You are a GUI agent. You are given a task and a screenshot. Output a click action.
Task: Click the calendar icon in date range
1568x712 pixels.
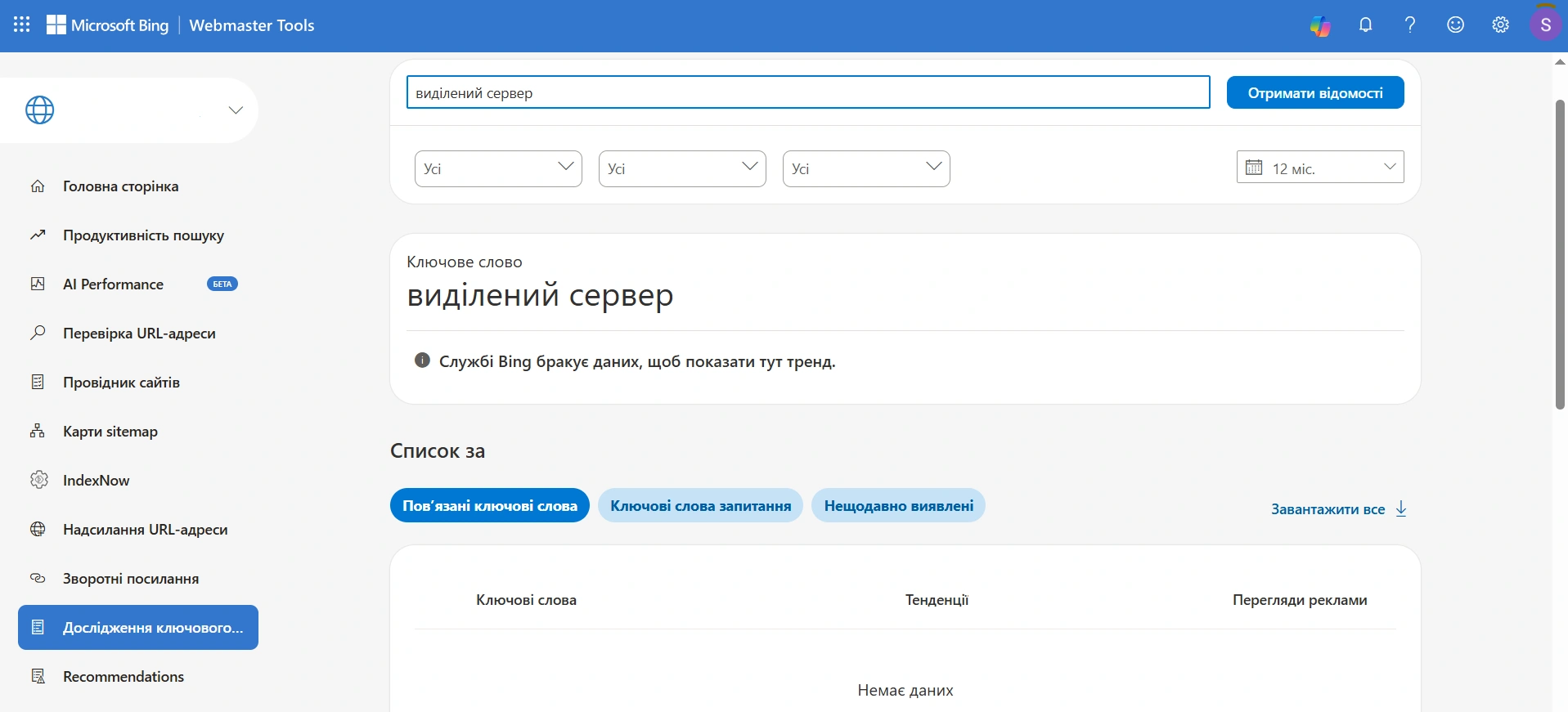1254,168
